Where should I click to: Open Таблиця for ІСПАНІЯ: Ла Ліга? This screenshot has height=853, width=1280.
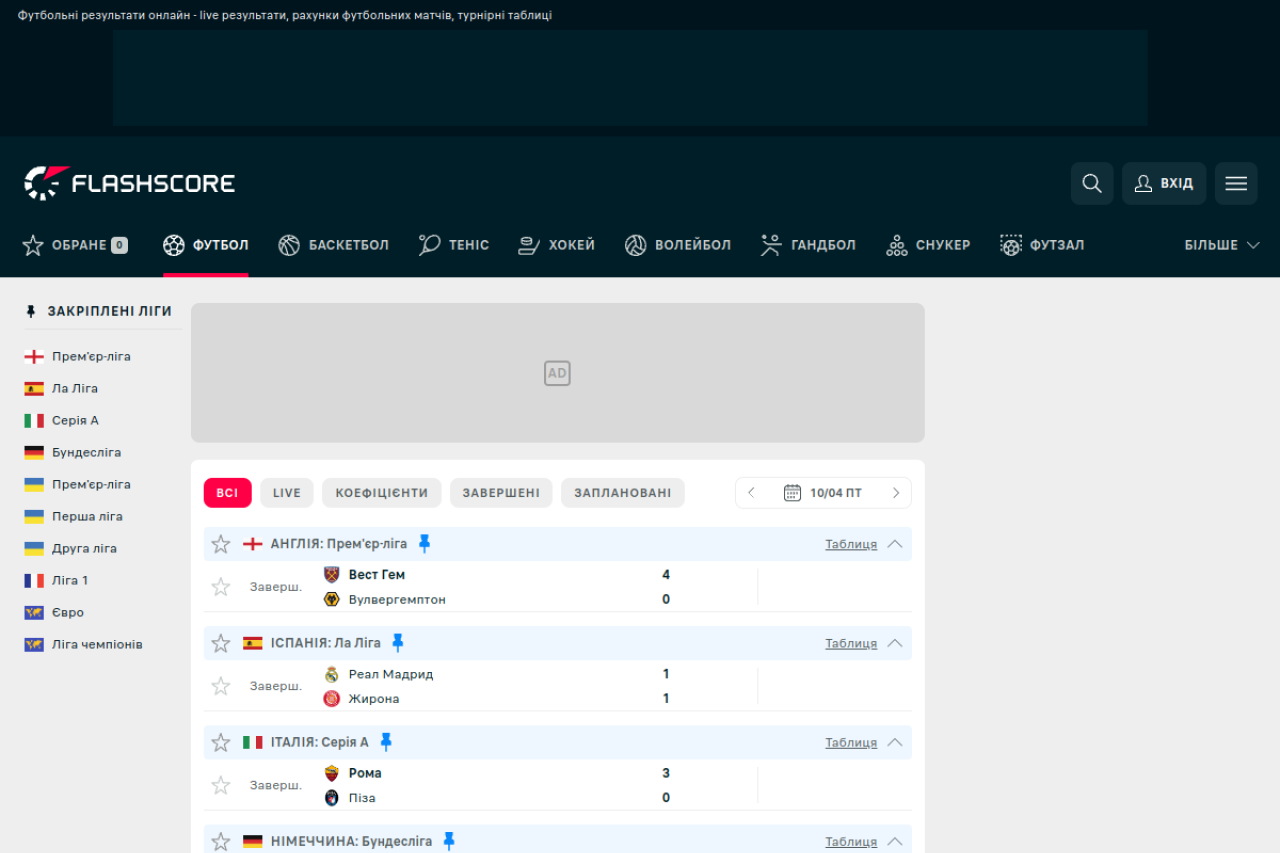pos(849,643)
